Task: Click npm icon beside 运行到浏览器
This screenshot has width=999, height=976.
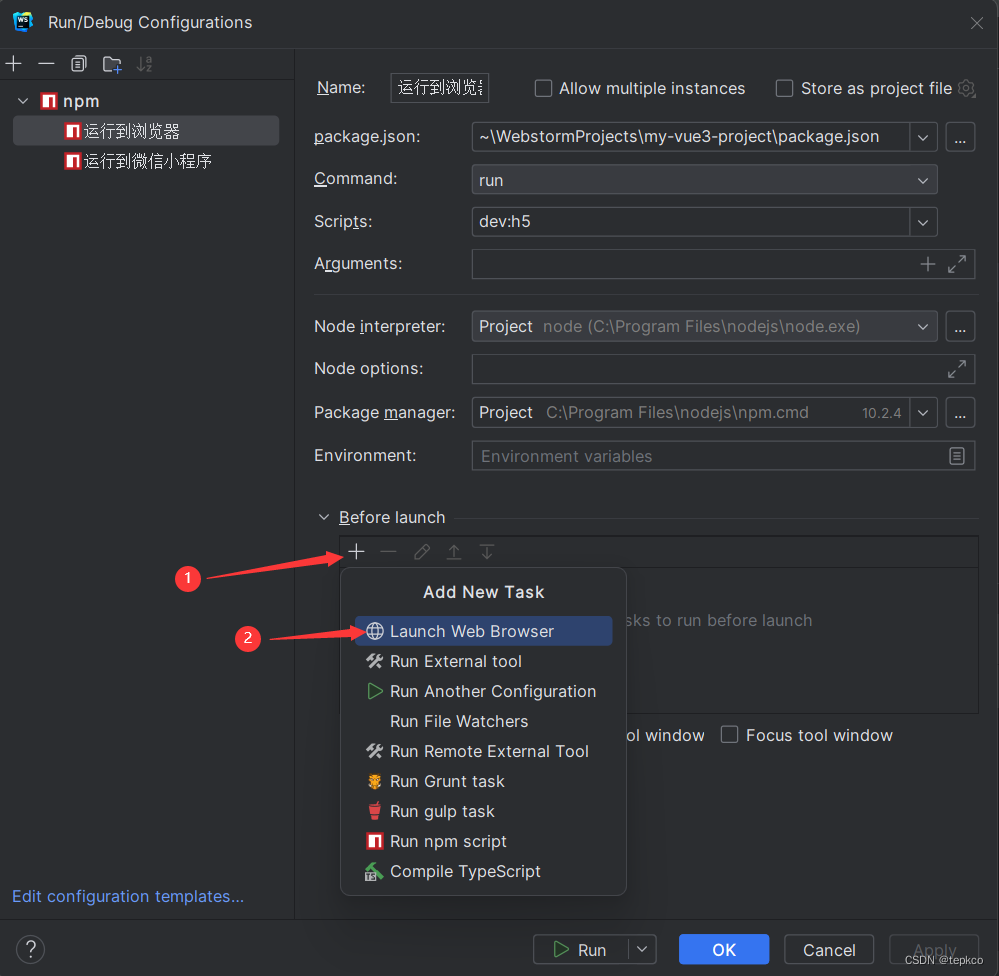Action: point(73,131)
